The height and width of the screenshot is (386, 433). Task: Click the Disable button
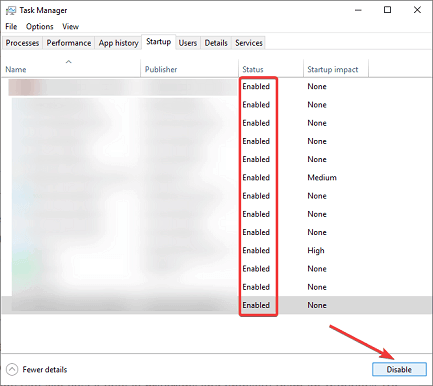399,369
